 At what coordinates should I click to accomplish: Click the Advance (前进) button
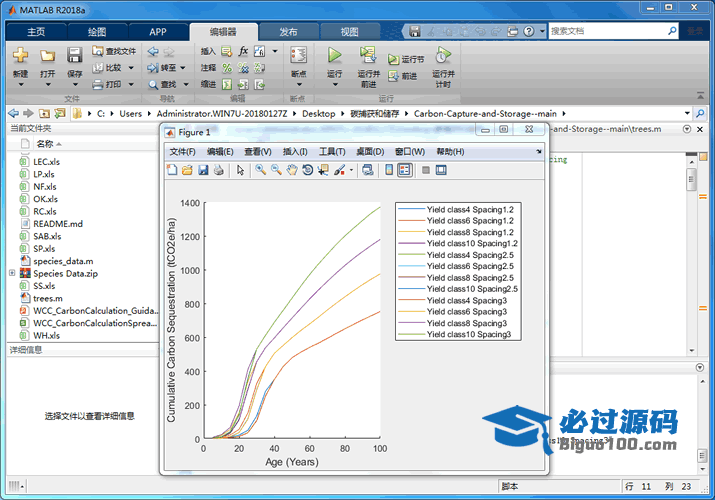pyautogui.click(x=402, y=76)
